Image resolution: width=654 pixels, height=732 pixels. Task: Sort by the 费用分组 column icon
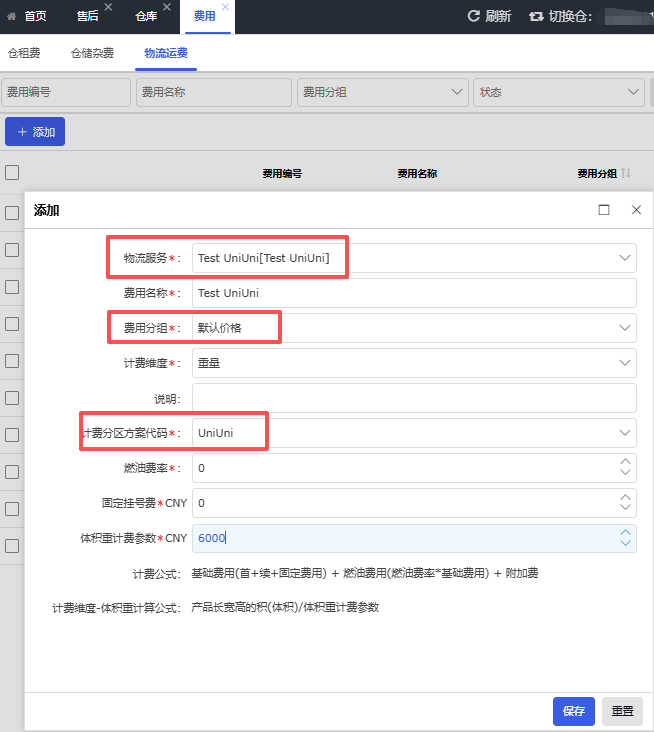tap(626, 173)
